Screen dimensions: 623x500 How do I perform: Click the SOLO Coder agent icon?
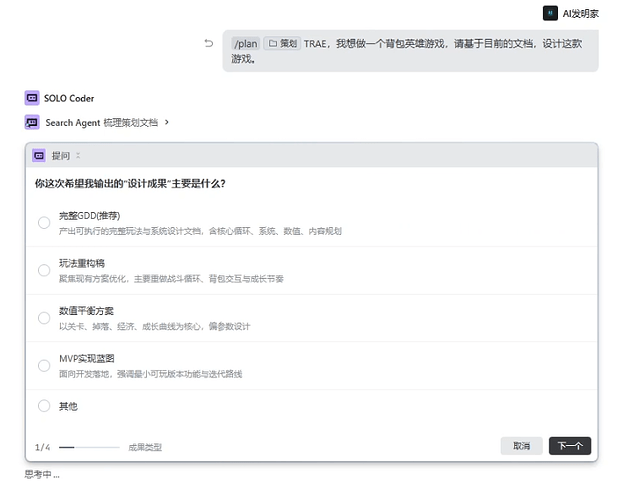point(32,98)
